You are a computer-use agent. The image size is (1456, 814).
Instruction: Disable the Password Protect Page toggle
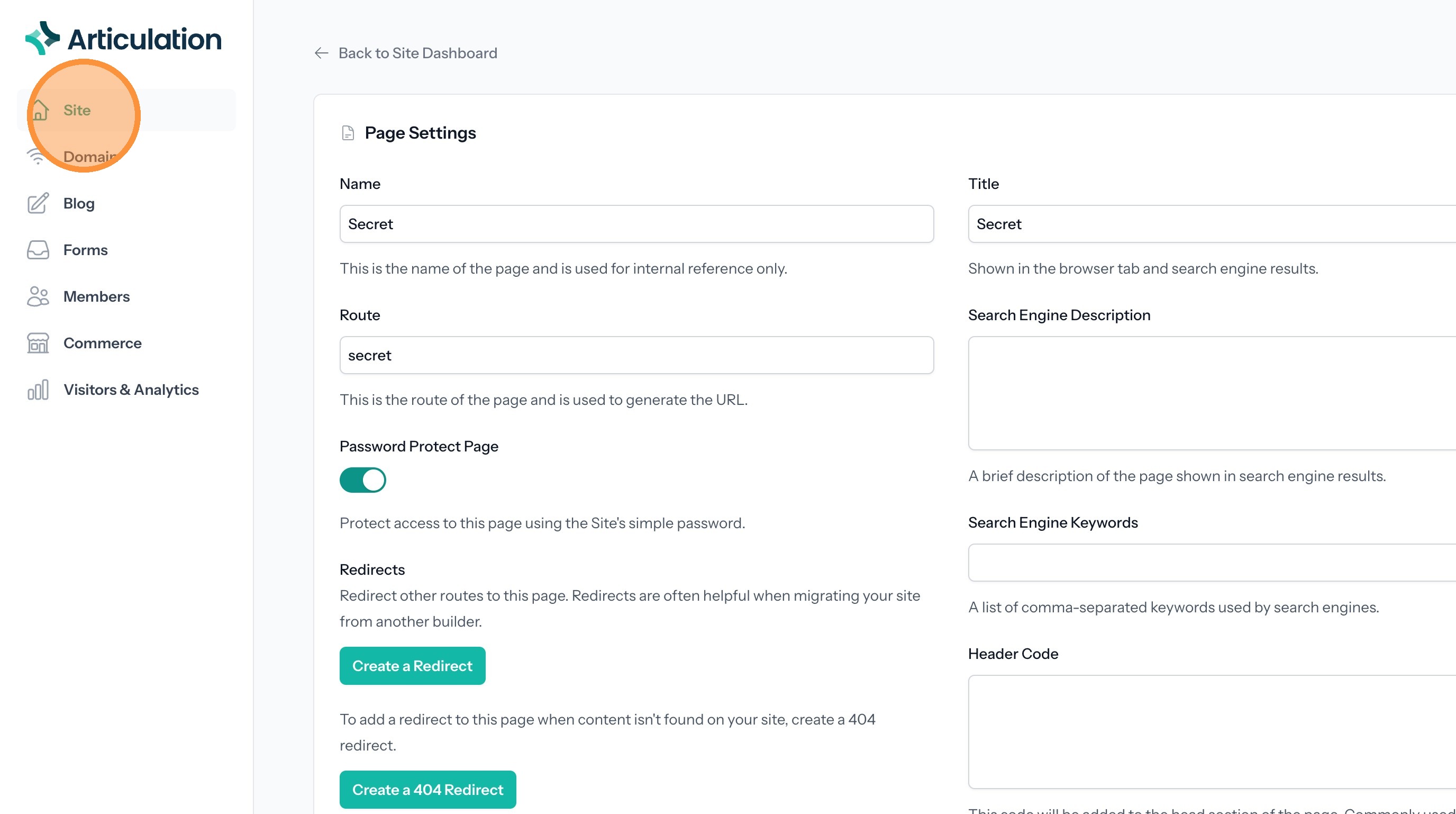[362, 480]
